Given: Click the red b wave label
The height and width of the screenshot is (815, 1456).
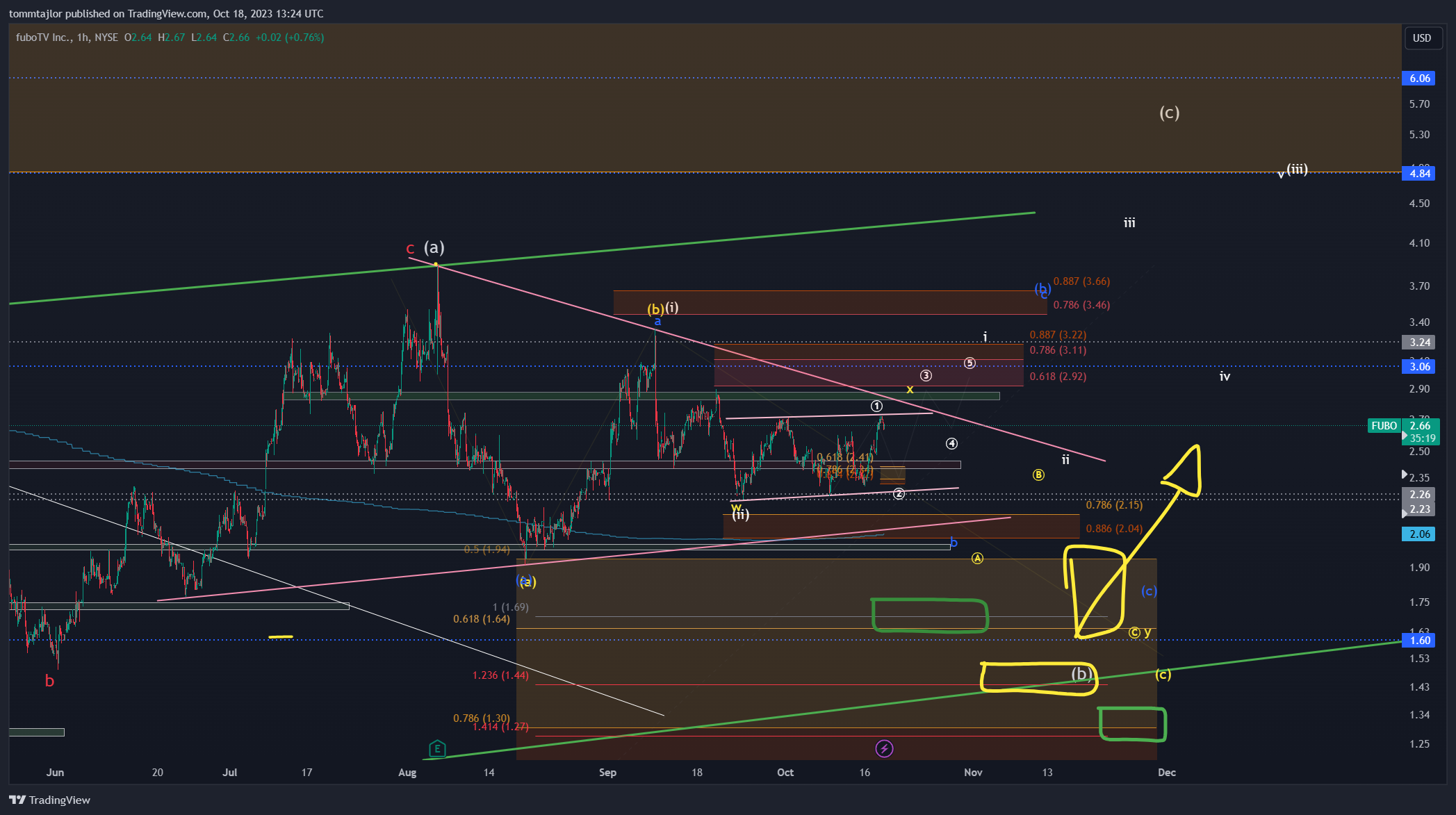Looking at the screenshot, I should coord(49,681).
